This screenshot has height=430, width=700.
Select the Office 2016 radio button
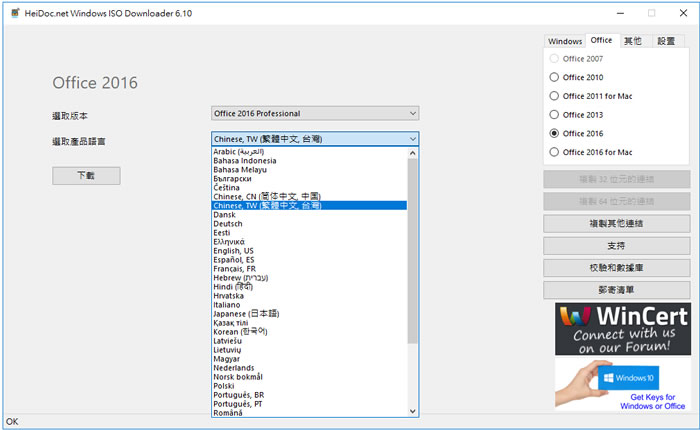pyautogui.click(x=554, y=133)
